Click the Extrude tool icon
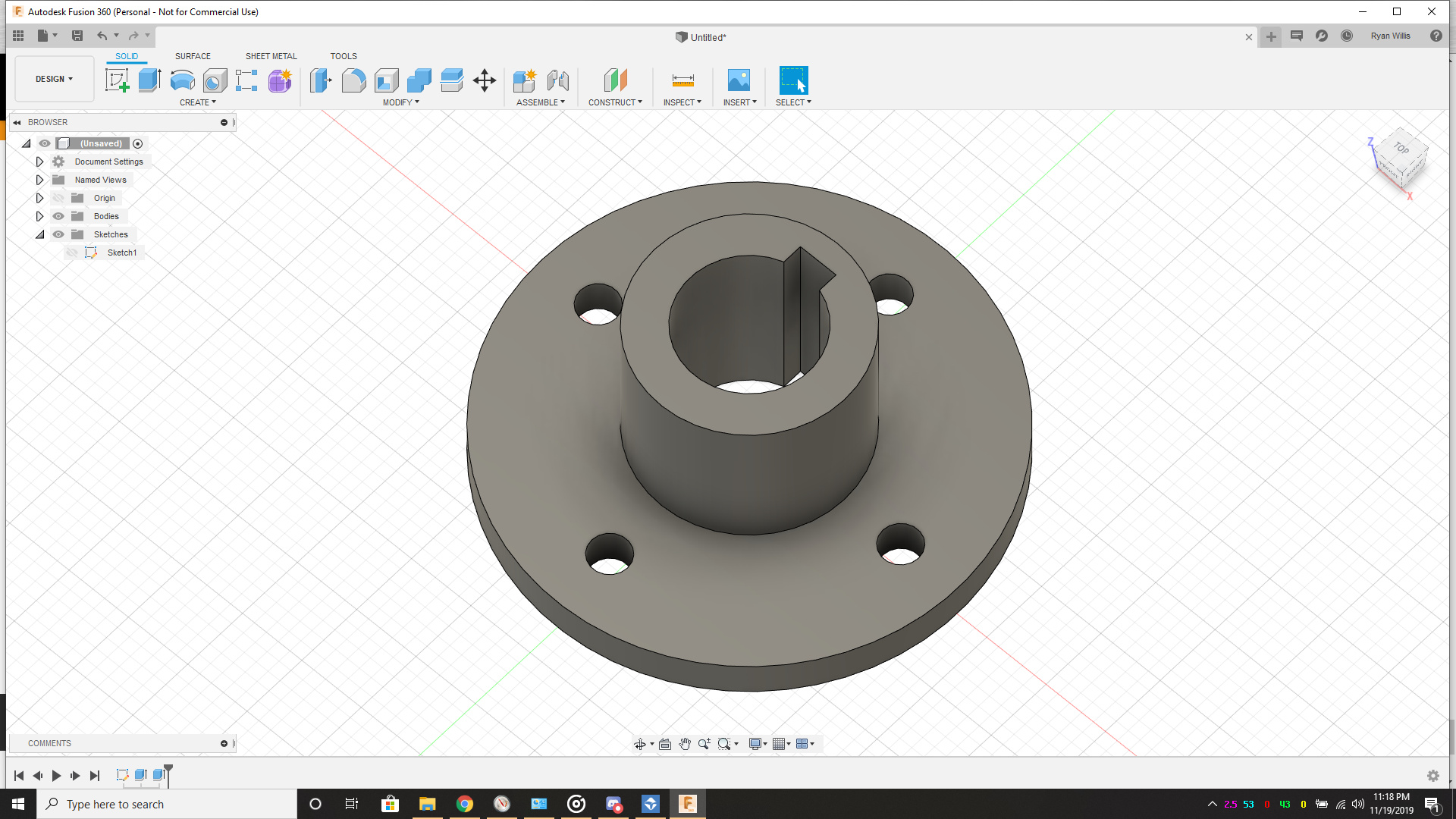1456x819 pixels. [149, 80]
